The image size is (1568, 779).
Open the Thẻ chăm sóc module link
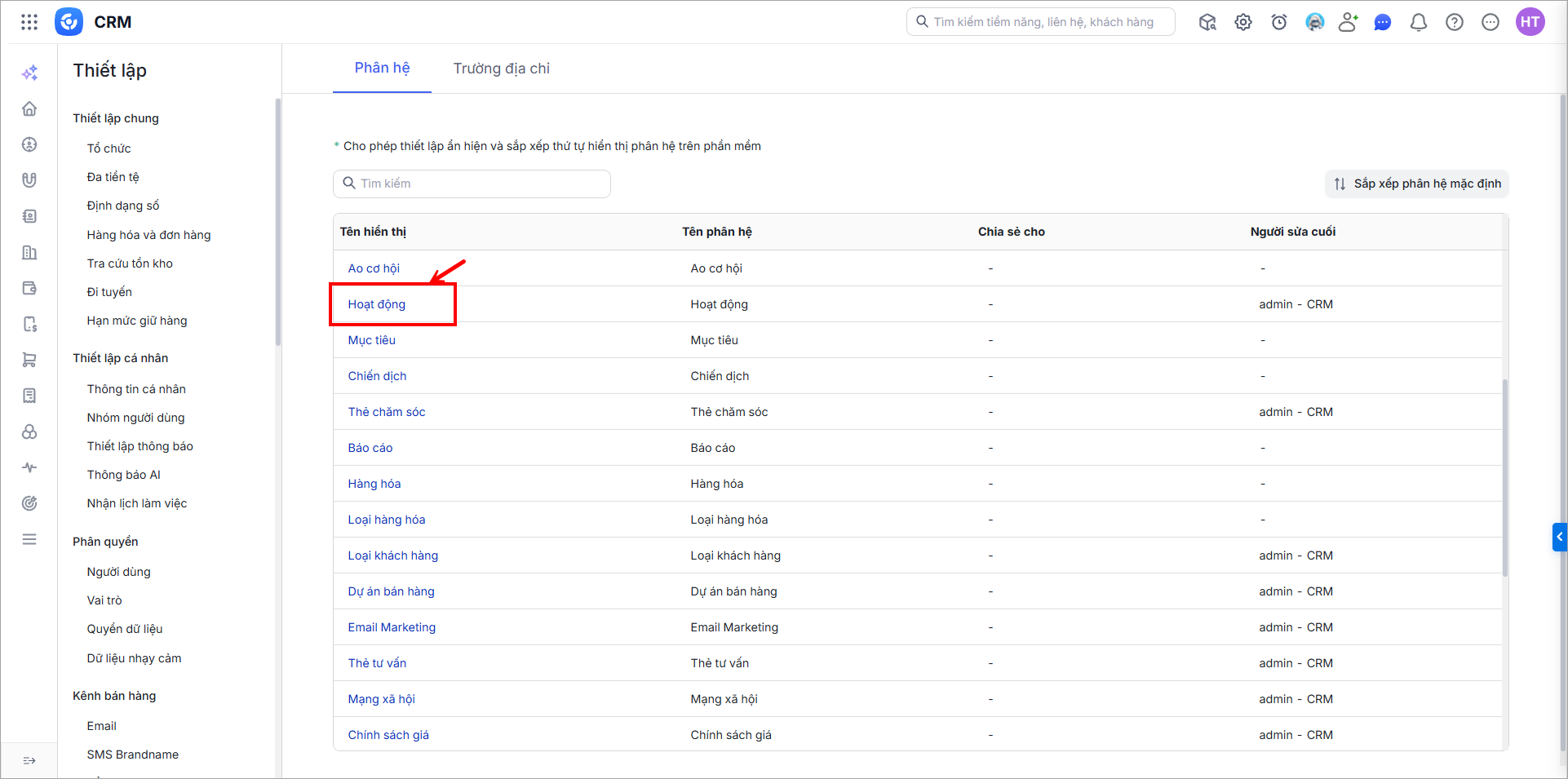coord(387,412)
